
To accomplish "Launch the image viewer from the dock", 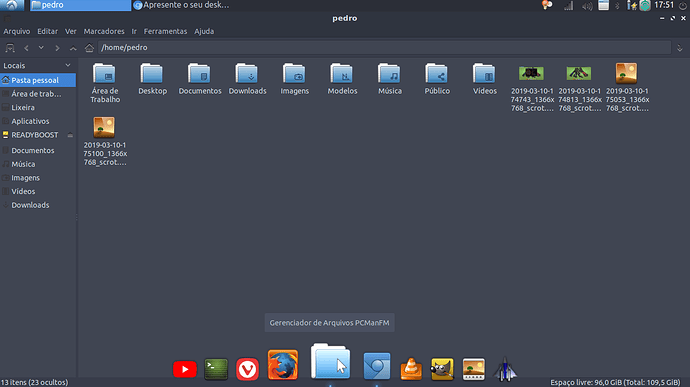I will (473, 369).
